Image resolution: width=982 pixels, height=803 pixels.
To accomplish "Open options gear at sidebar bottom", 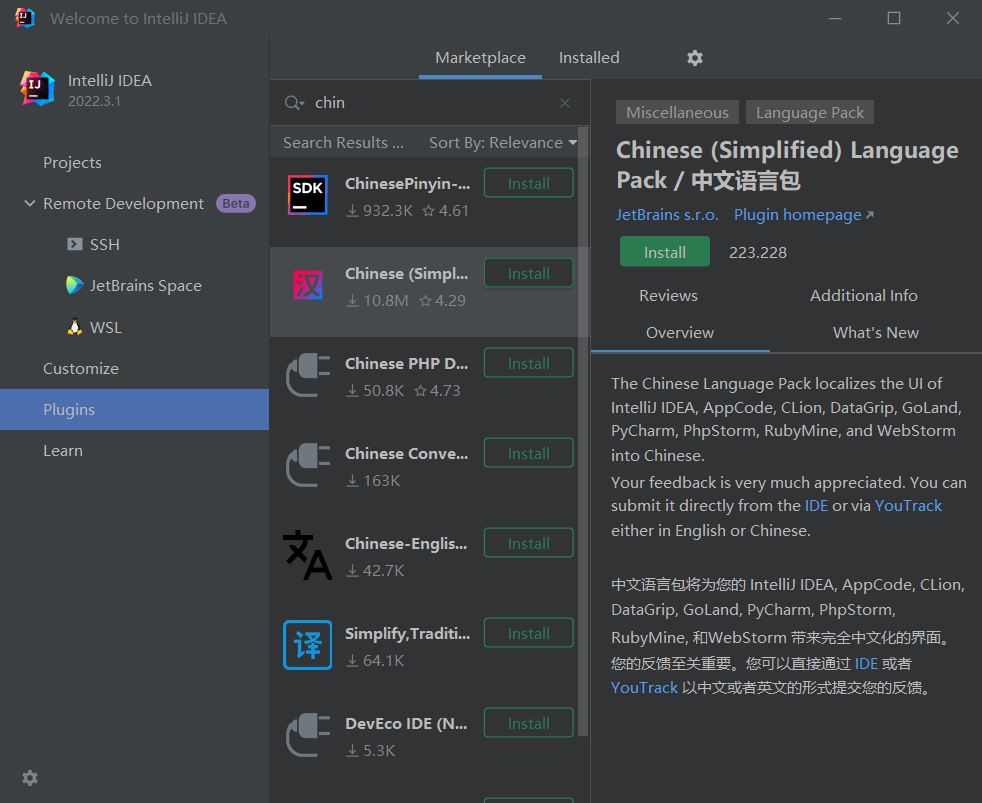I will (30, 778).
